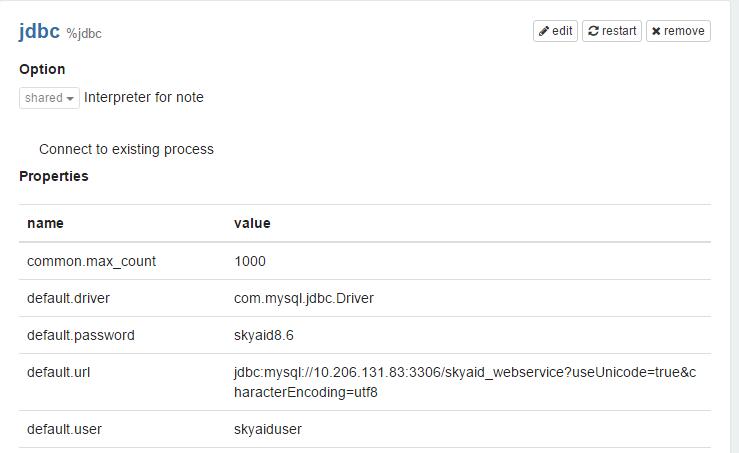Screen dimensions: 739x453
Task: Click the jdbc interpreter title
Action: pos(39,31)
